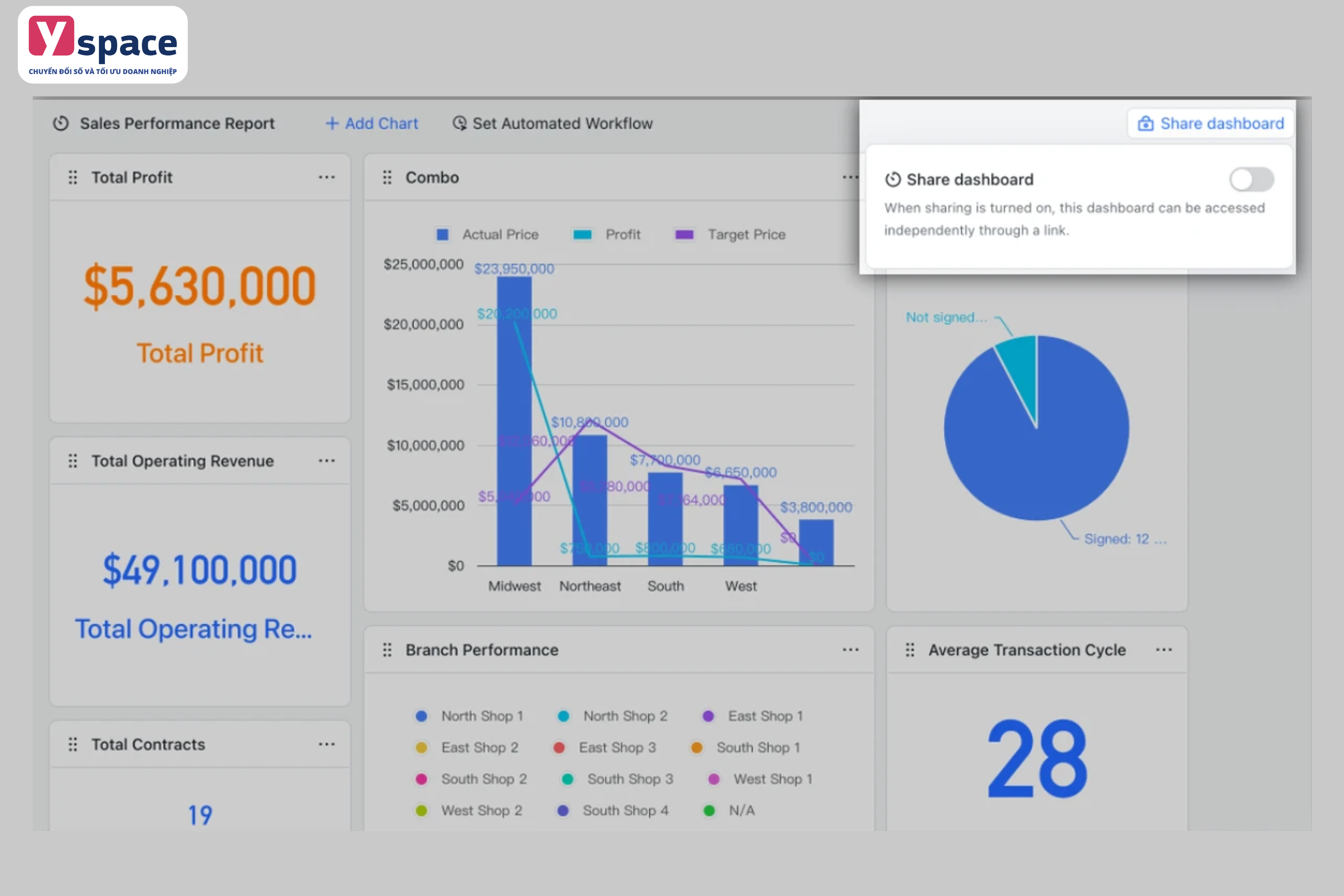Click the Sales Performance Report title icon
Image resolution: width=1344 pixels, height=896 pixels.
click(x=61, y=124)
